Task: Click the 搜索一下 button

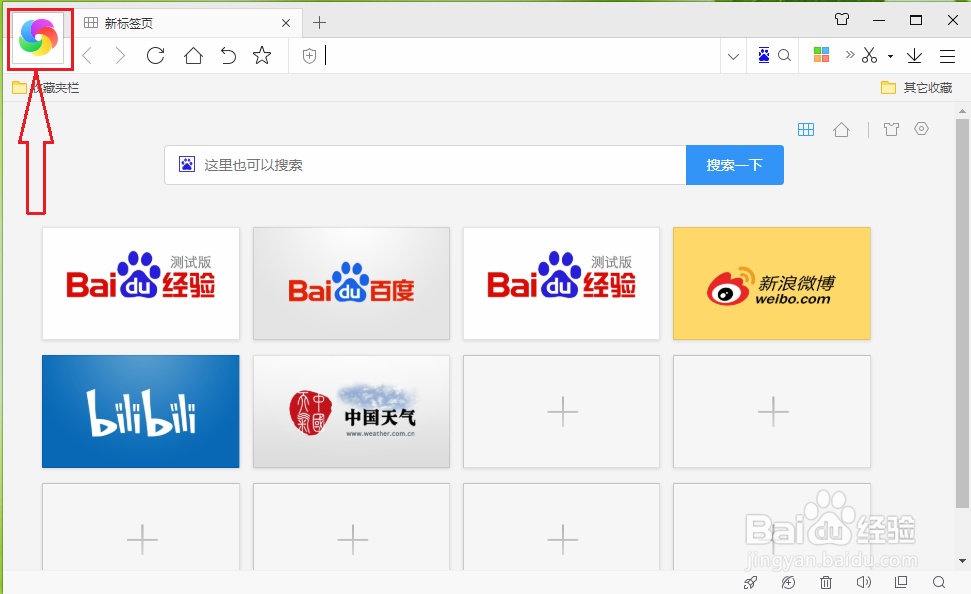Action: tap(734, 165)
